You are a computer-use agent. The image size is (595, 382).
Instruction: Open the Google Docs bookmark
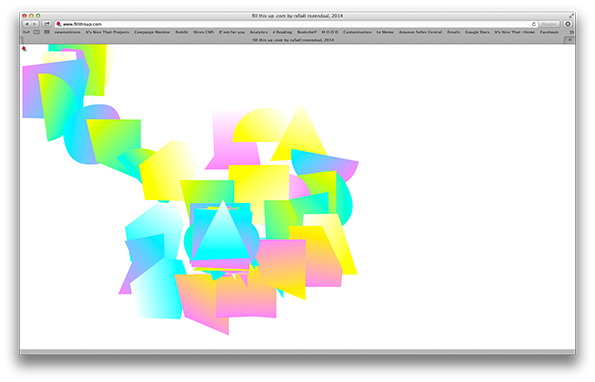[x=477, y=32]
